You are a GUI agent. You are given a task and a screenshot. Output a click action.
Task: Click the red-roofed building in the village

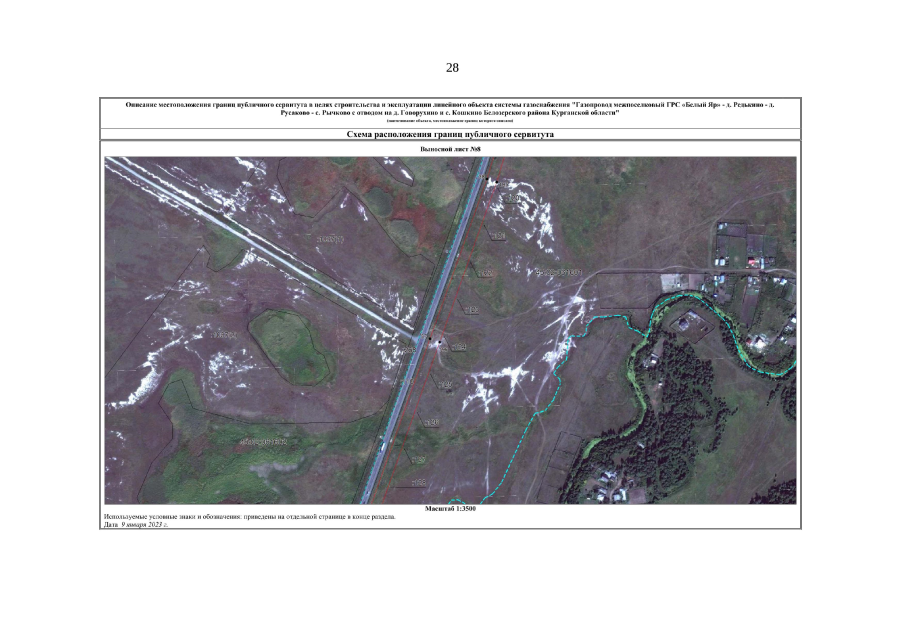pos(757,263)
